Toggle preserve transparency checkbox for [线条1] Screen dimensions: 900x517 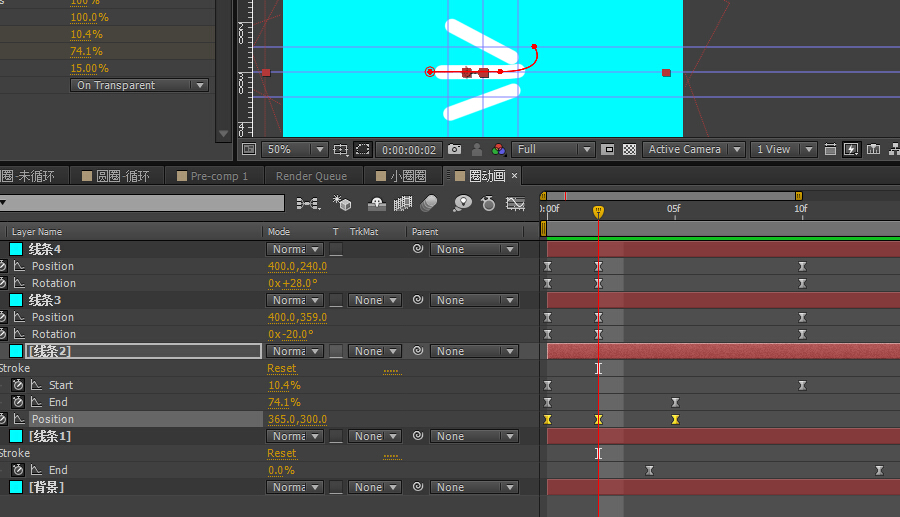pos(336,436)
